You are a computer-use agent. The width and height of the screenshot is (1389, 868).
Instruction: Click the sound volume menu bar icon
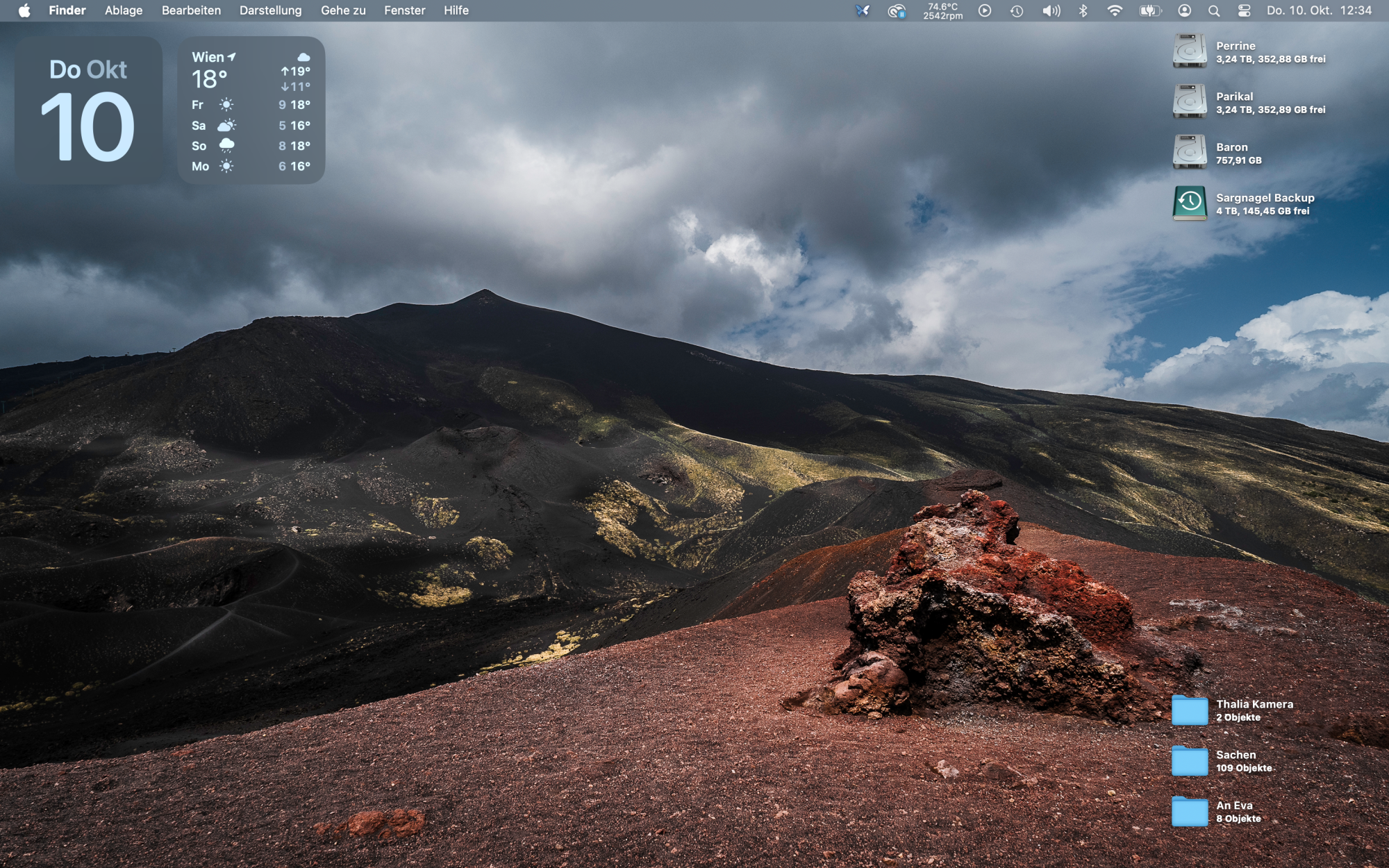coord(1051,10)
